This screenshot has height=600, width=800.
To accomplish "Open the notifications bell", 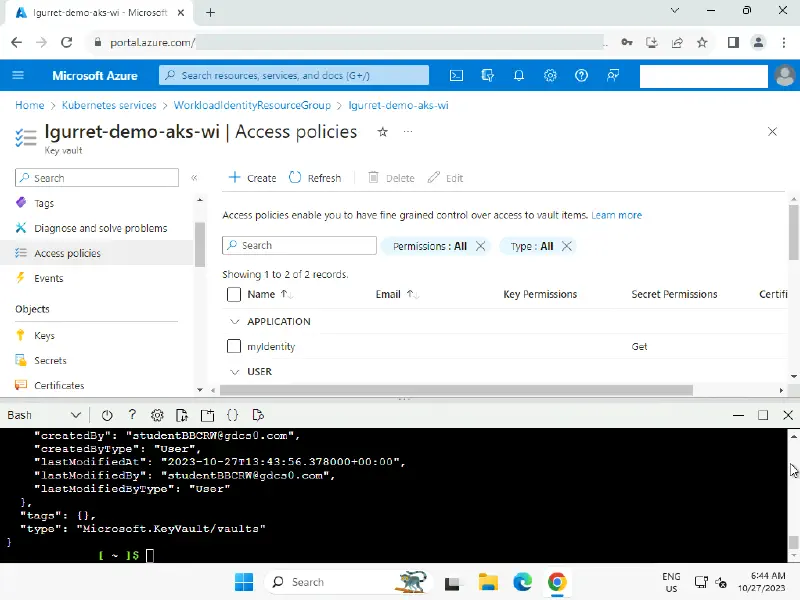I will [519, 75].
